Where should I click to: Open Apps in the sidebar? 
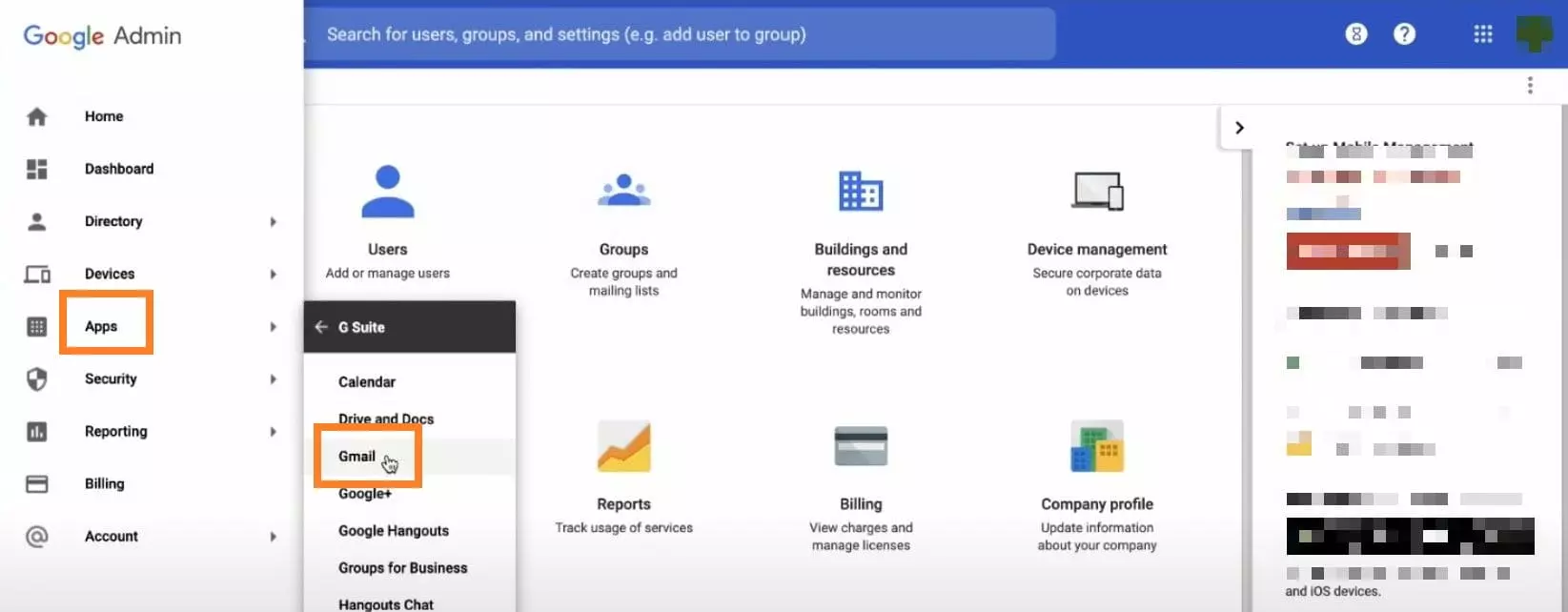coord(101,327)
